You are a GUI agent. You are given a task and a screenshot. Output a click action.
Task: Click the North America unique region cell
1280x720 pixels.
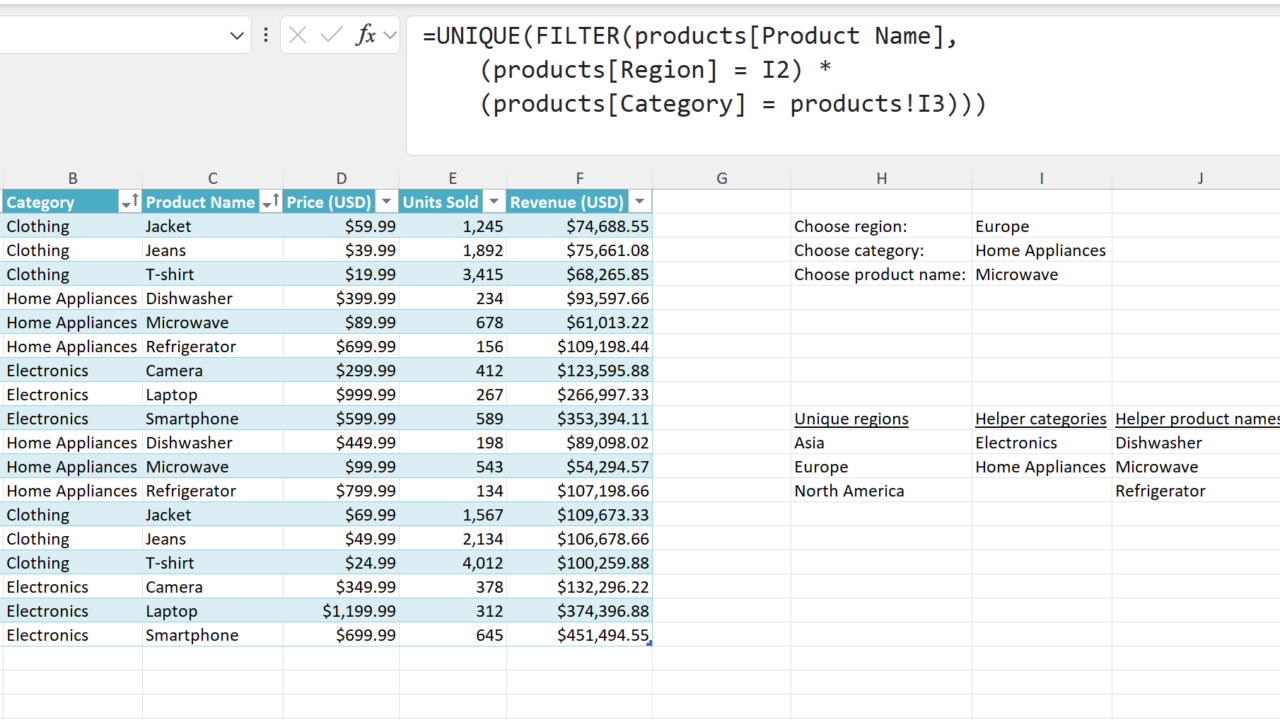pyautogui.click(x=880, y=491)
